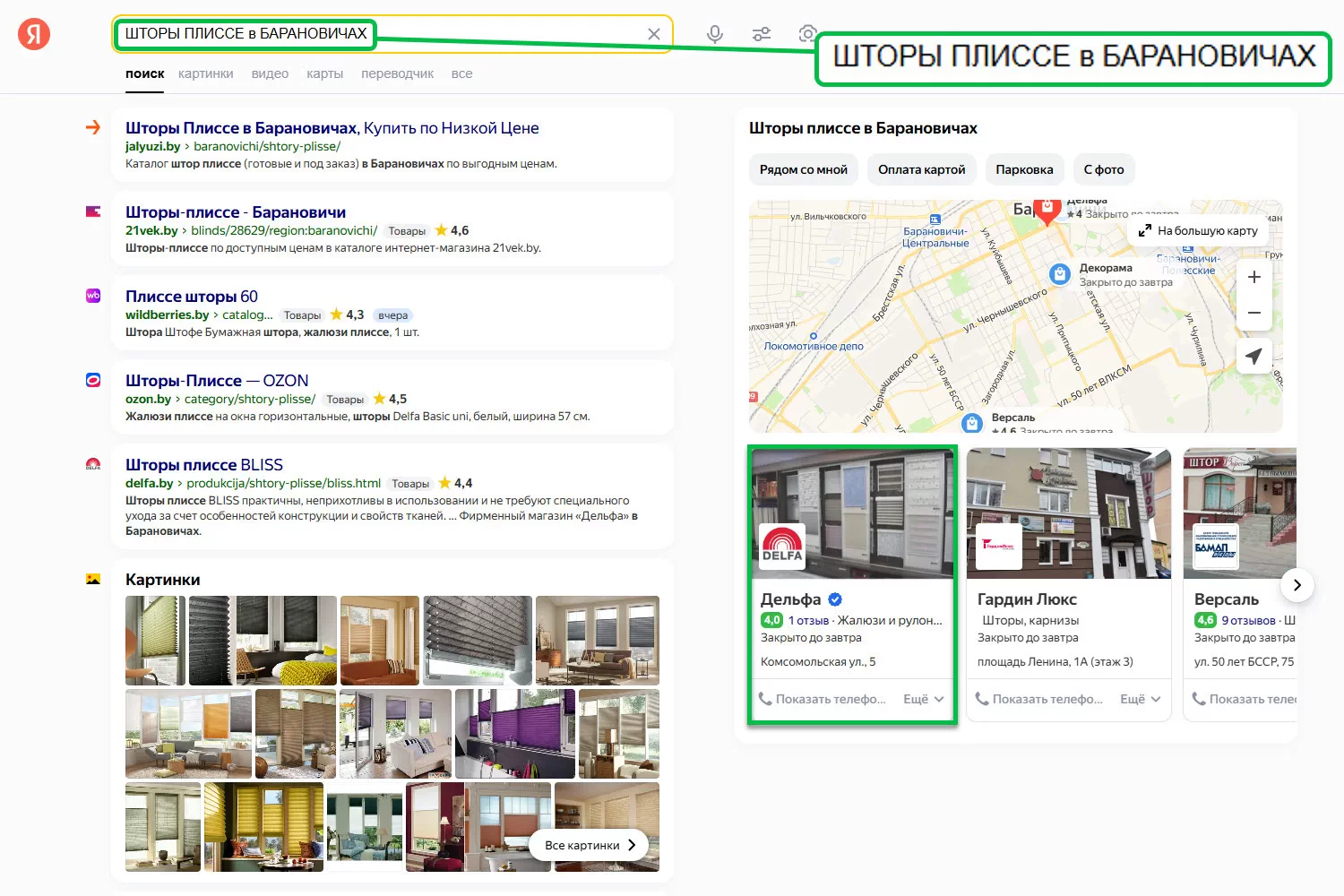1344x896 pixels.
Task: Open image search camera icon
Action: tap(806, 34)
